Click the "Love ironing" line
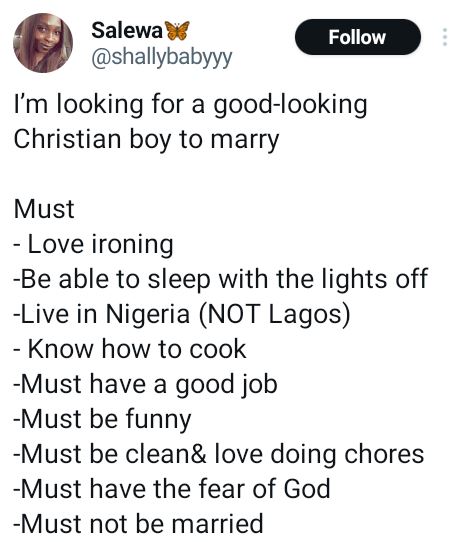 click(x=94, y=245)
